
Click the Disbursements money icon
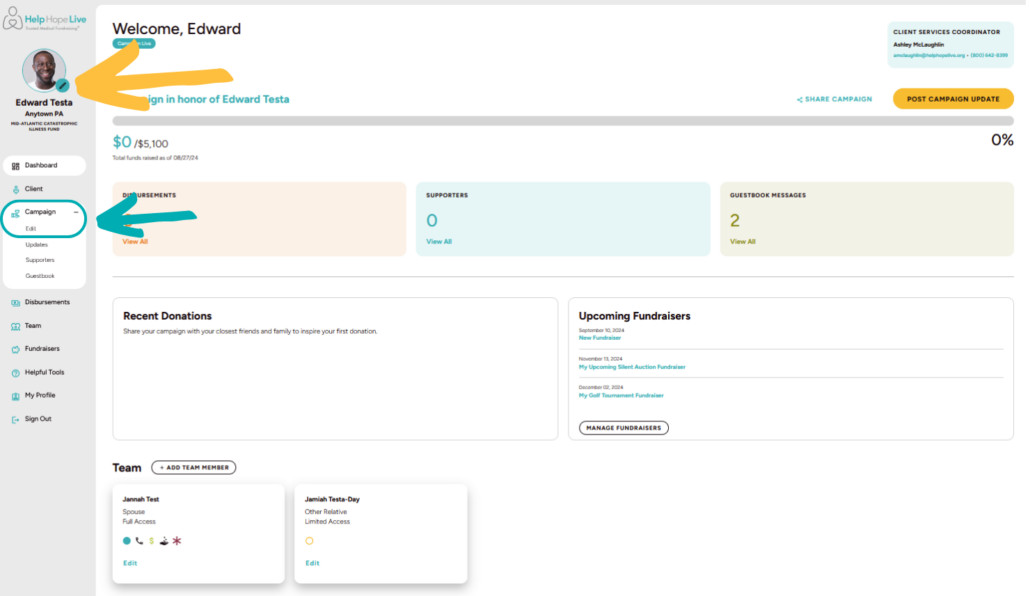pyautogui.click(x=16, y=303)
